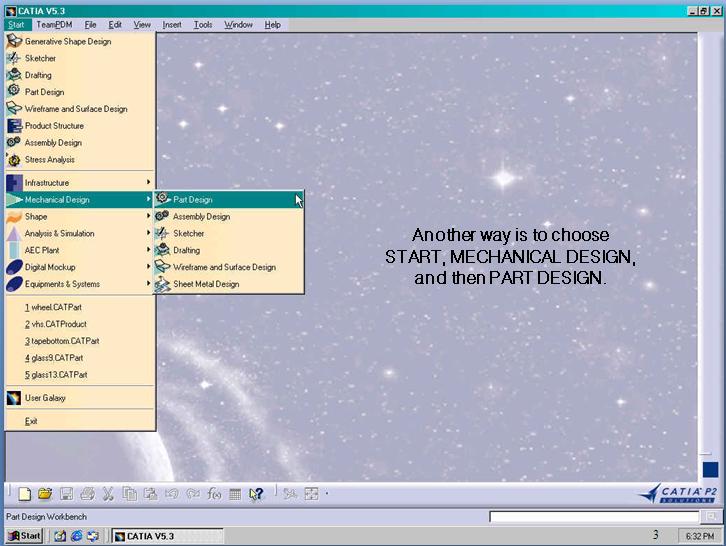Open Stress Analysis workbench from Start menu
The width and height of the screenshot is (726, 546).
pos(49,160)
